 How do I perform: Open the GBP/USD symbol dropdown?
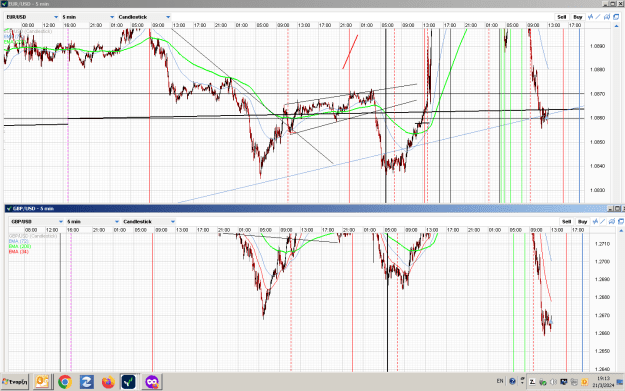pos(37,222)
